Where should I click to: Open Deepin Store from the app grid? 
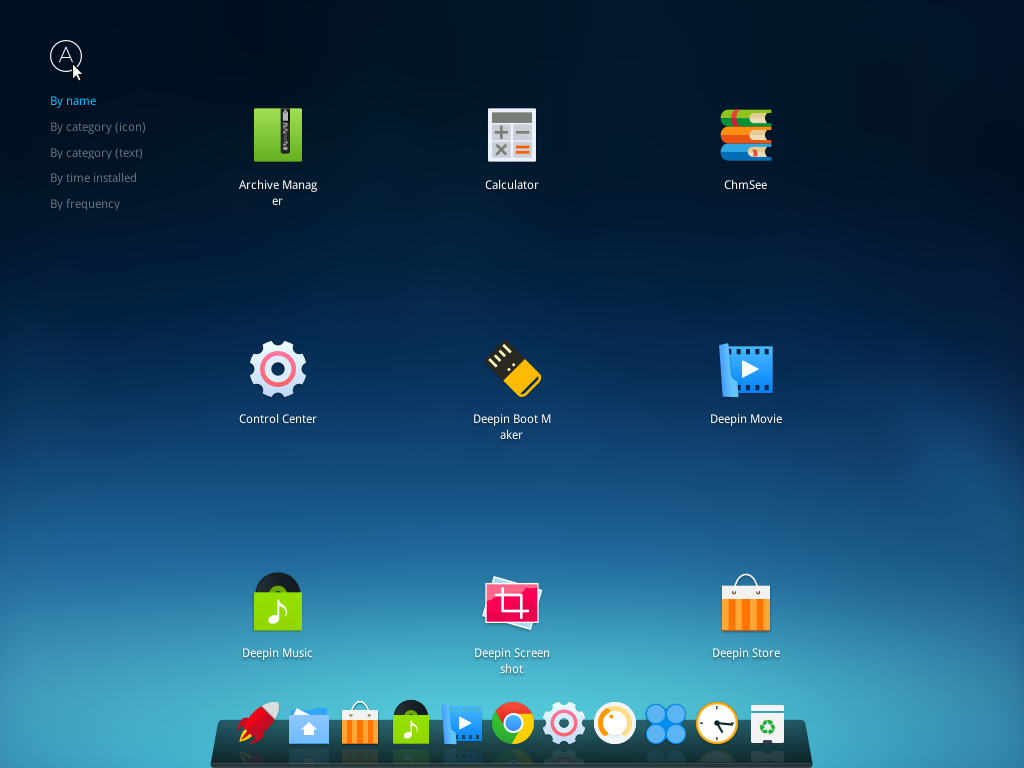point(746,603)
